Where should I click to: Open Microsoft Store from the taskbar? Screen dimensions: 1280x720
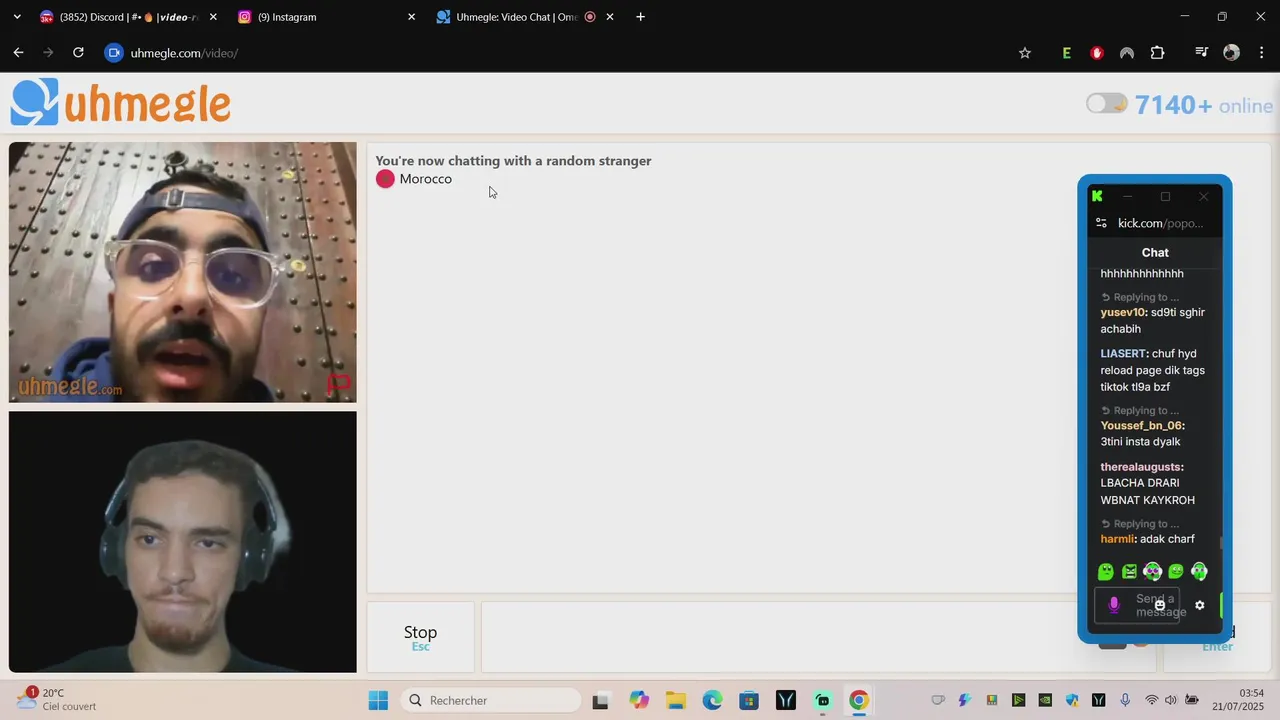pos(749,701)
